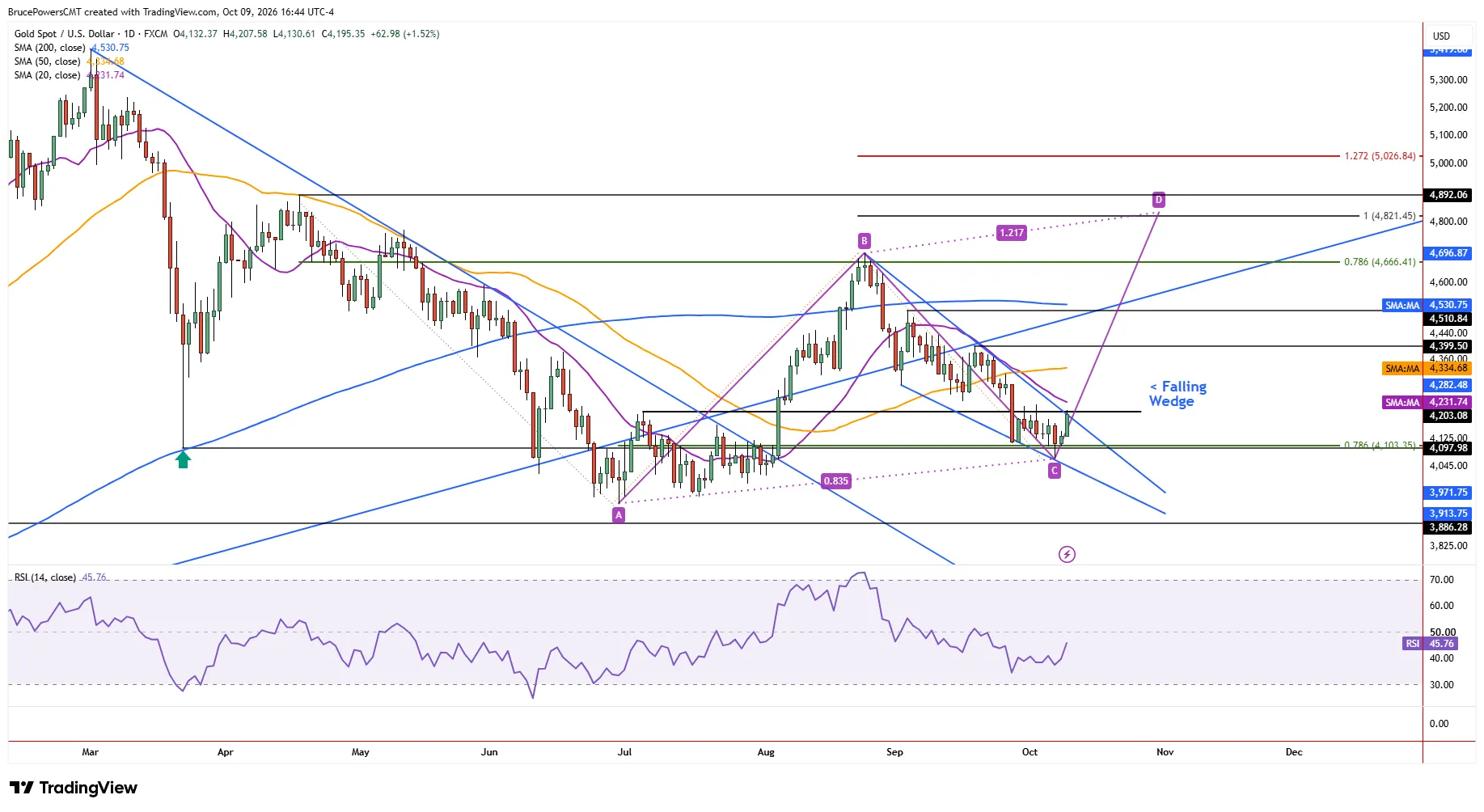The height and width of the screenshot is (812, 1484).
Task: Click the SMA (200, close) legend
Action: click(71, 48)
